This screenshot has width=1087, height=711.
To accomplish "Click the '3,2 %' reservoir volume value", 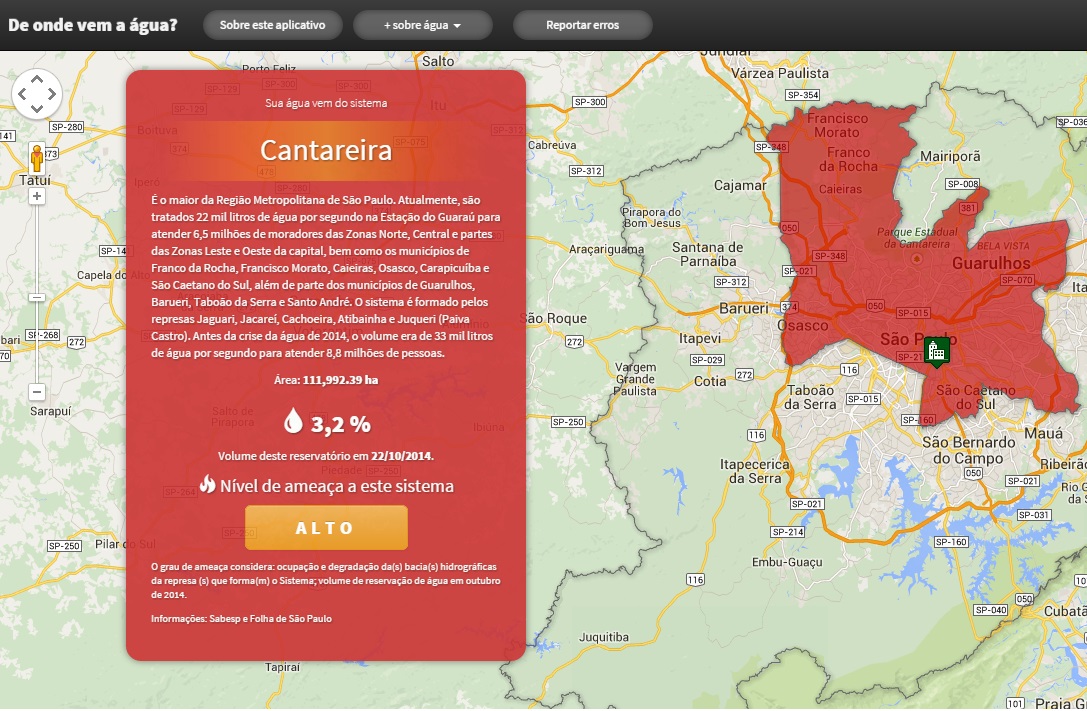I will [340, 424].
